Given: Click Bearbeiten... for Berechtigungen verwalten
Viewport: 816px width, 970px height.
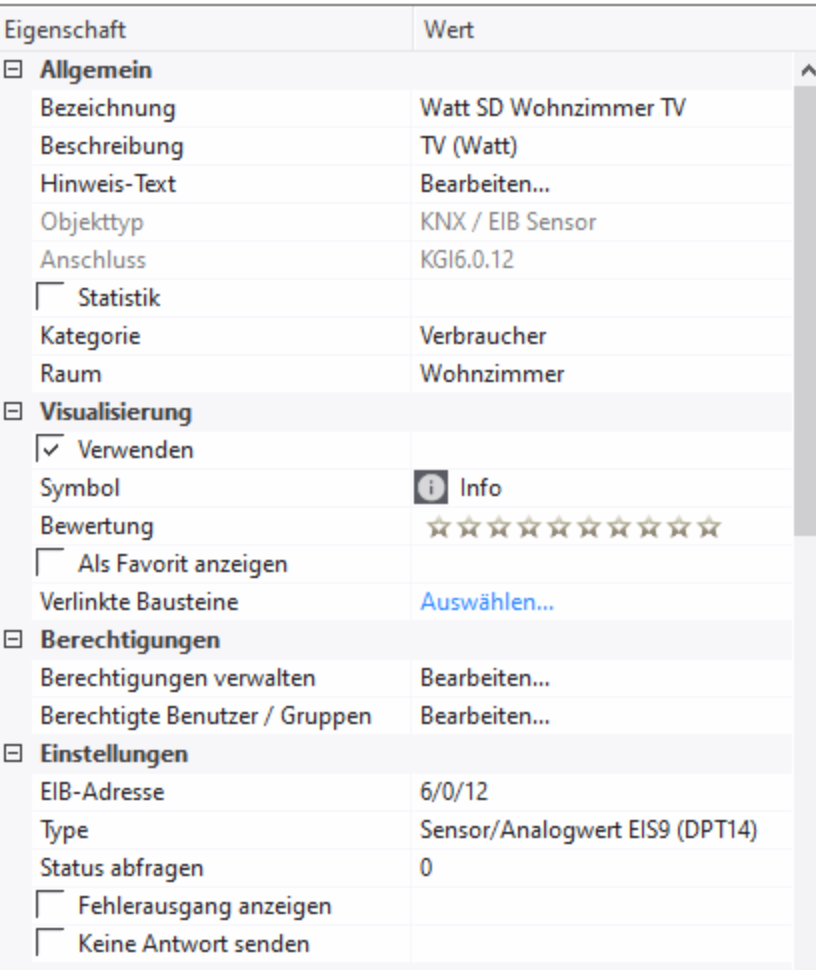Looking at the screenshot, I should pos(485,678).
